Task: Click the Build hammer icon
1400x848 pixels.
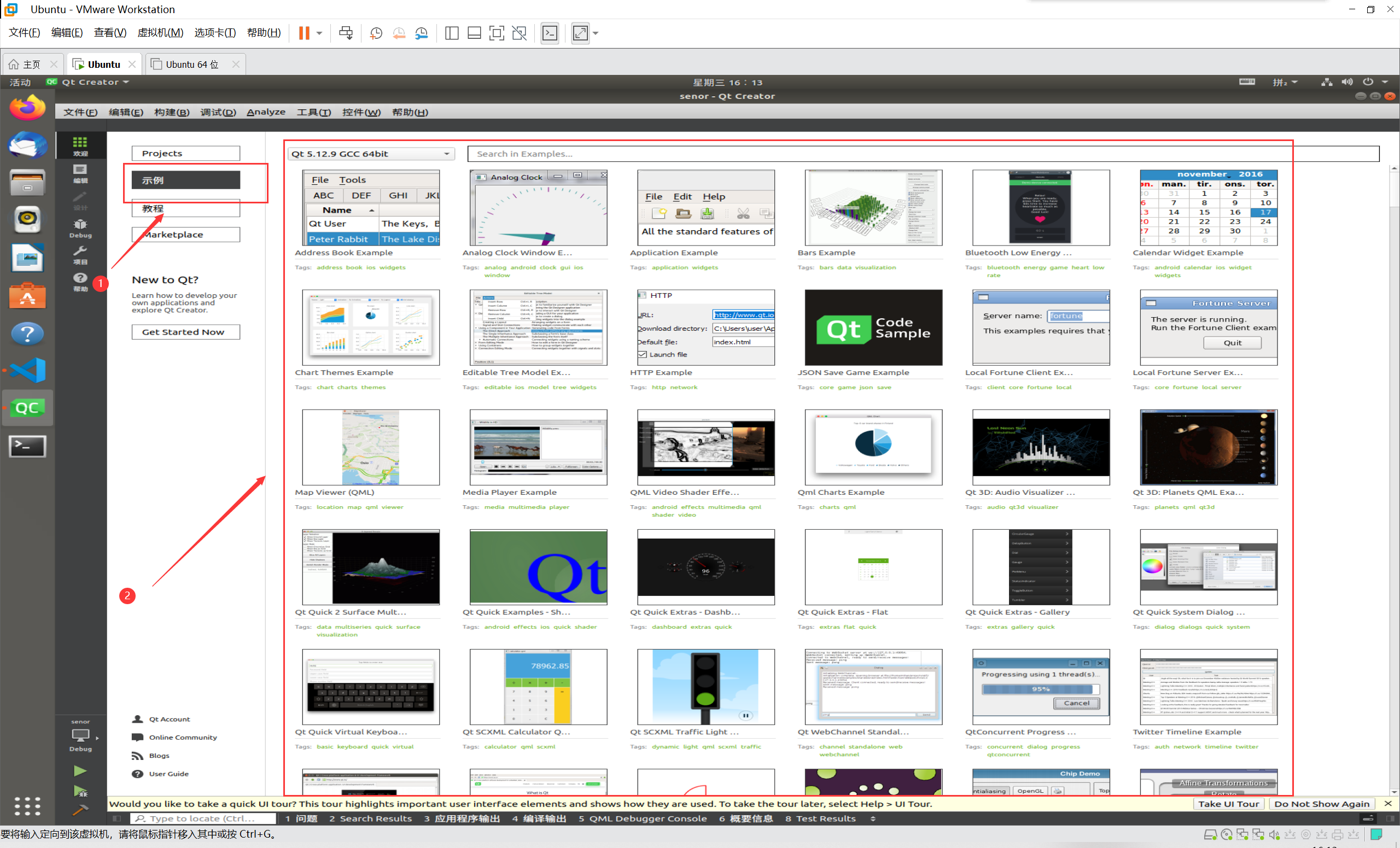Action: [80, 810]
